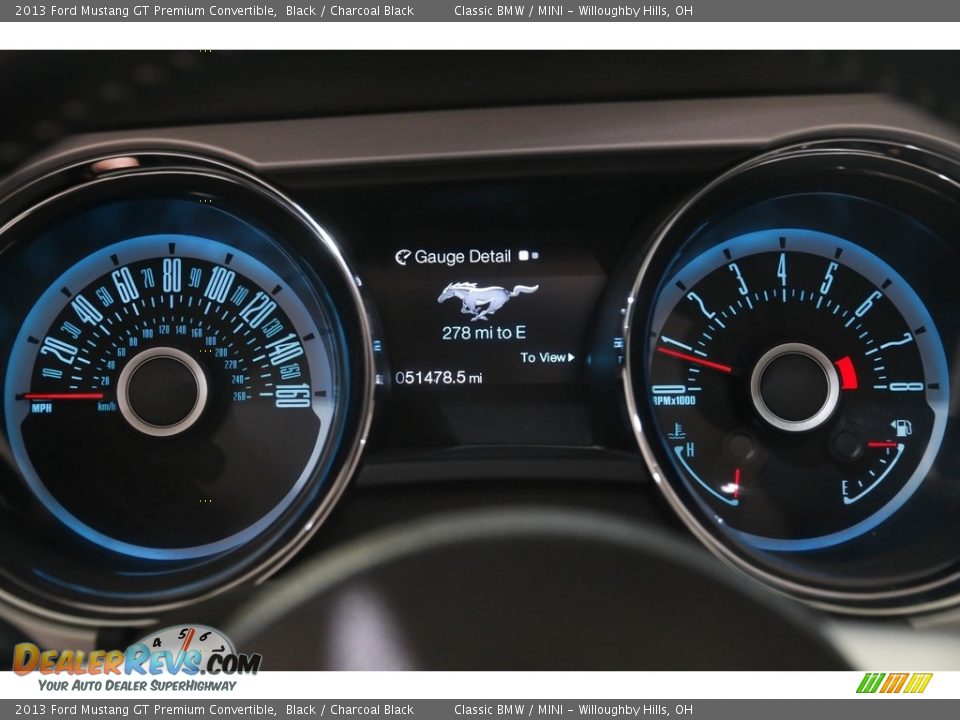Click the odometer value 051478.5 mi
This screenshot has height=720, width=960.
[438, 378]
